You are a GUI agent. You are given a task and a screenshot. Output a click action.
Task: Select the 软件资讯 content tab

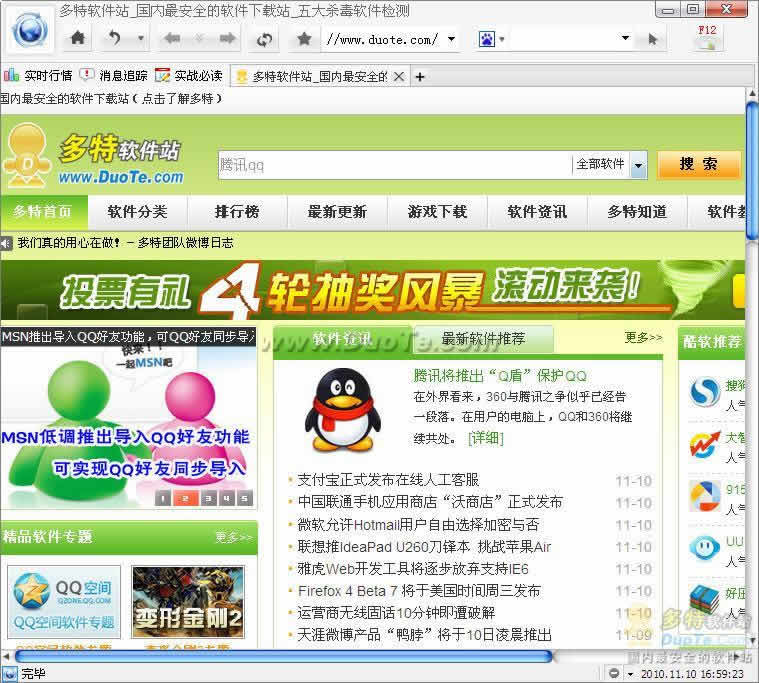coord(342,339)
